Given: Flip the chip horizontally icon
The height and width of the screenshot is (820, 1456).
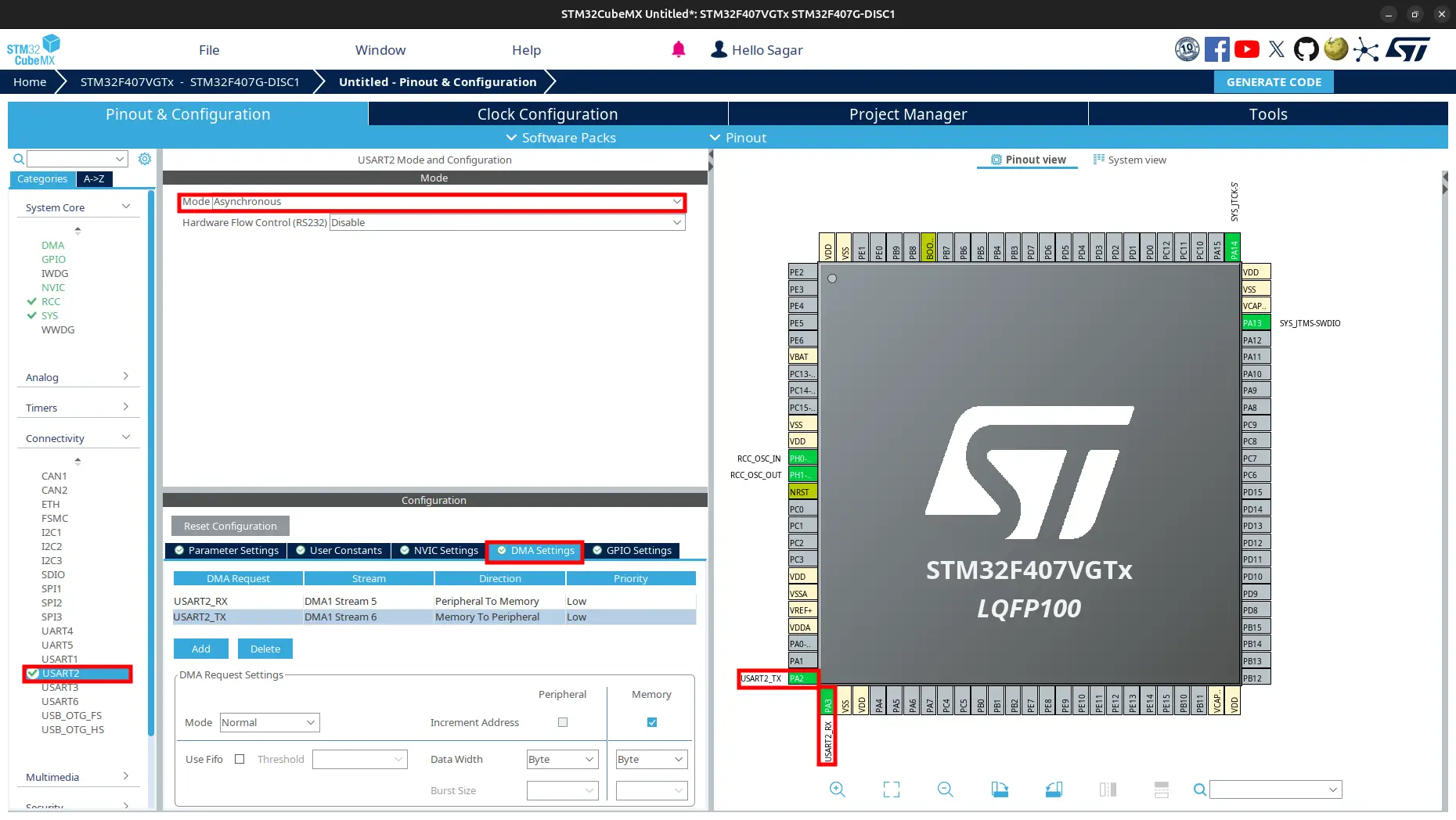Looking at the screenshot, I should coord(1108,789).
